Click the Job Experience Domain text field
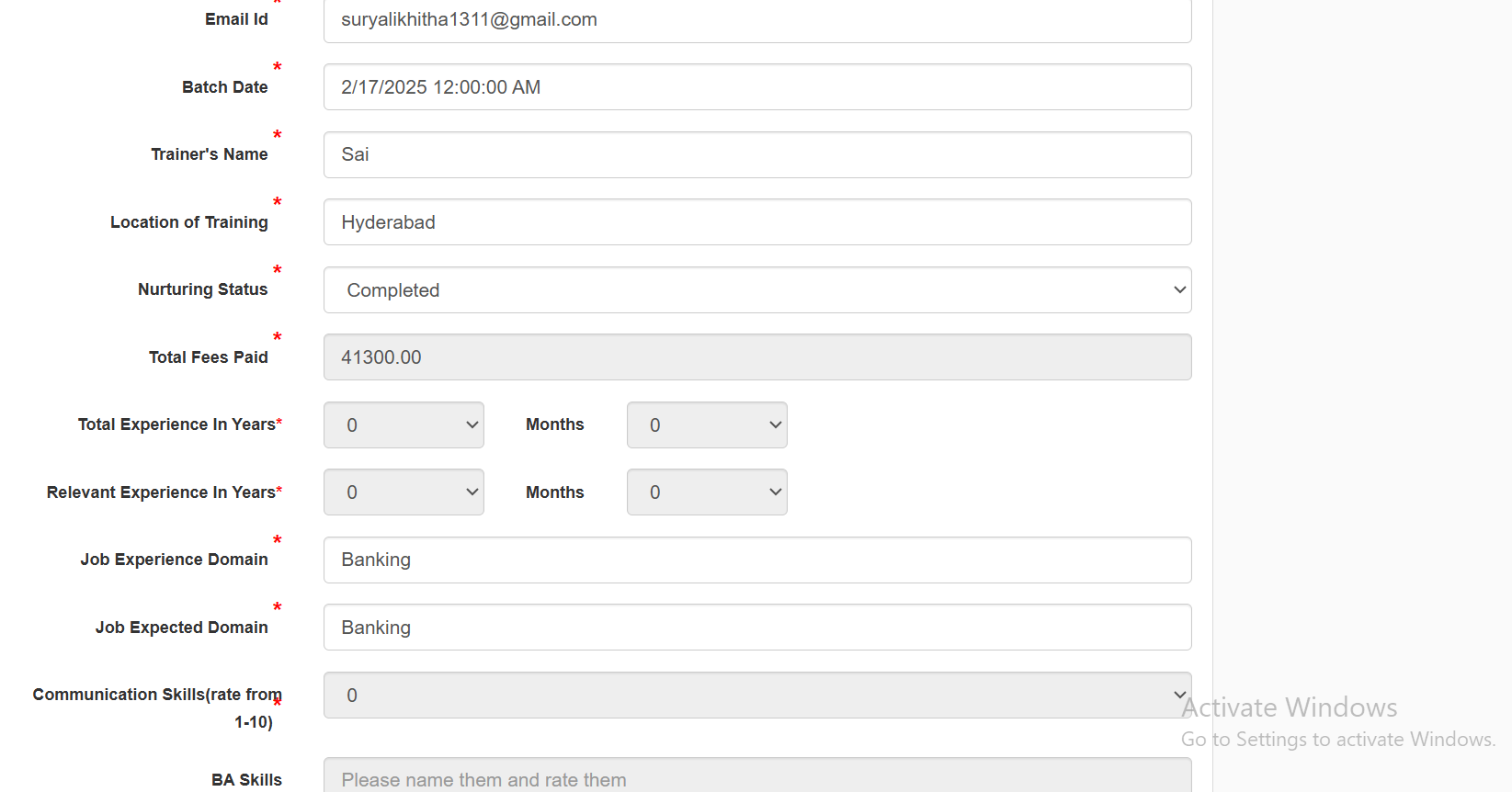Viewport: 1512px width, 792px height. (756, 560)
